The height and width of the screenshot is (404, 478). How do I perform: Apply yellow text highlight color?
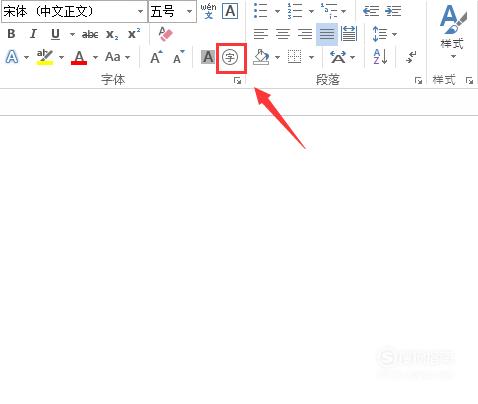click(x=45, y=57)
